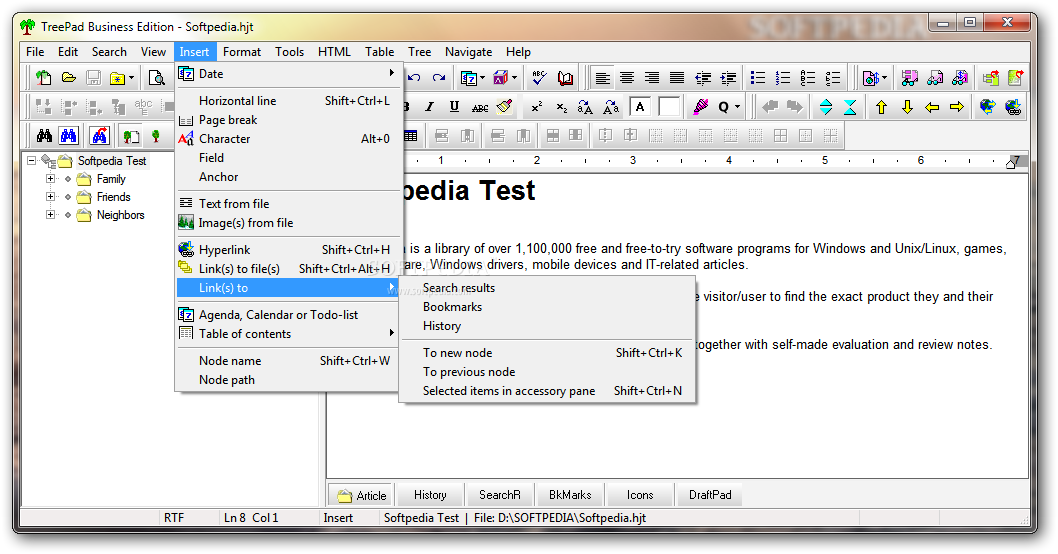Open the purple cube dropdown arrow
This screenshot has height=554, width=1058.
515,78
